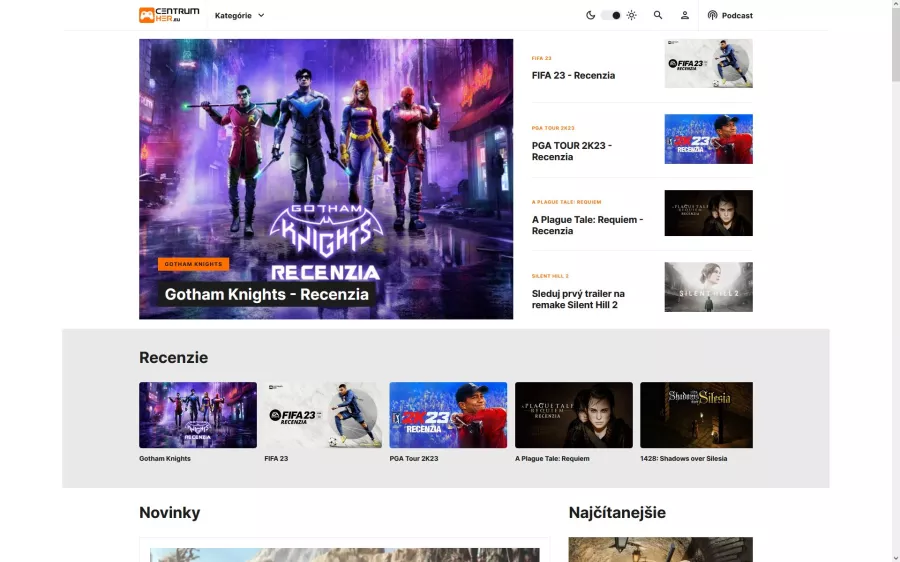
Task: Open Silent Hill 2 sidebar thumbnail
Action: (x=708, y=287)
